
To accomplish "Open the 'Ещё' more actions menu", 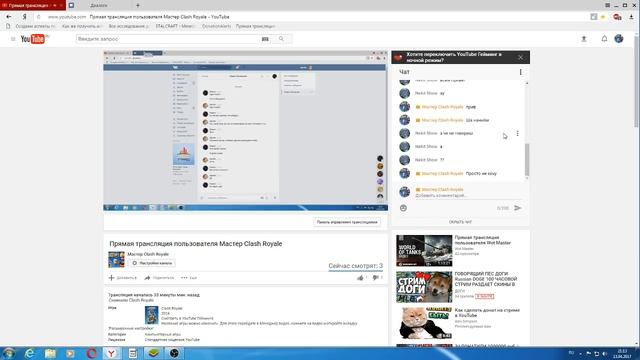I will pyautogui.click(x=189, y=278).
